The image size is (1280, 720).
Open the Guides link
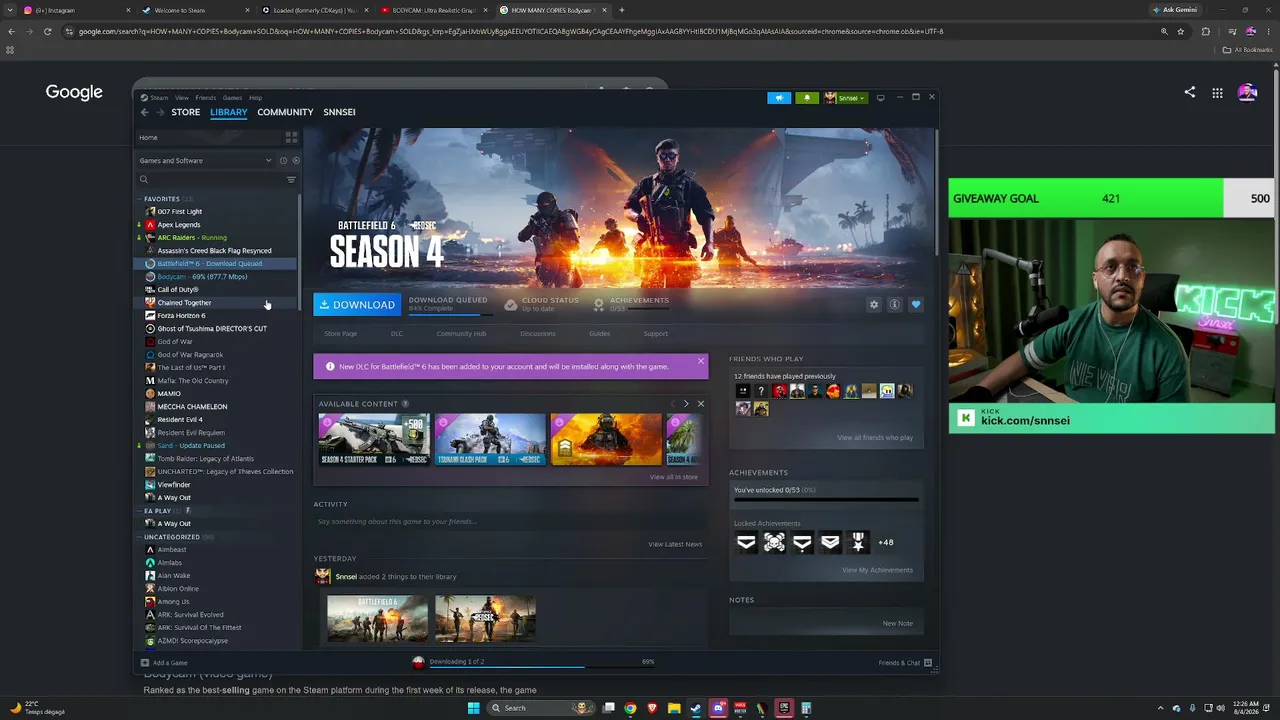click(x=599, y=334)
